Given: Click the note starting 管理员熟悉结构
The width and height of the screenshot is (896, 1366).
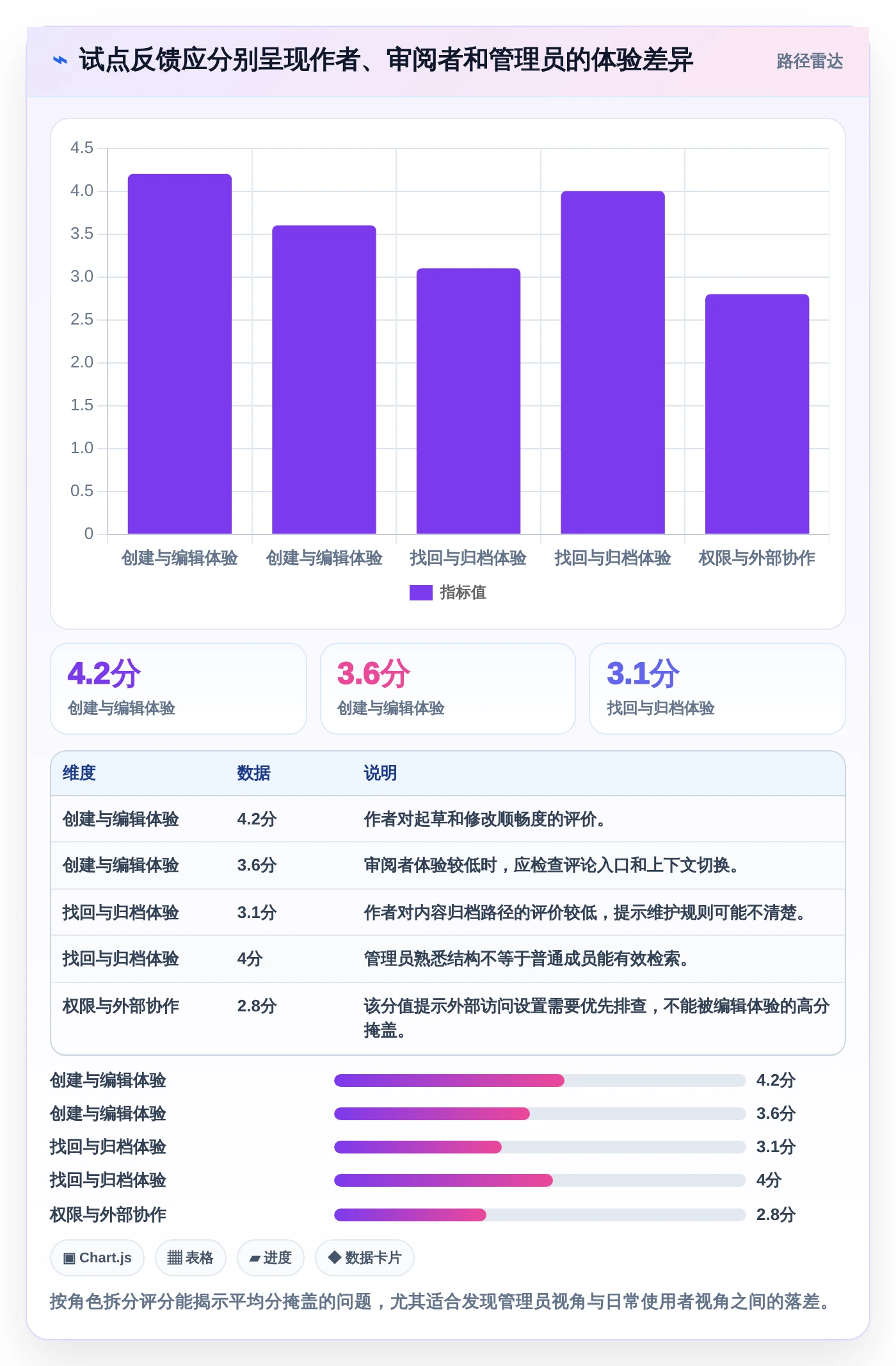Looking at the screenshot, I should click(x=526, y=959).
